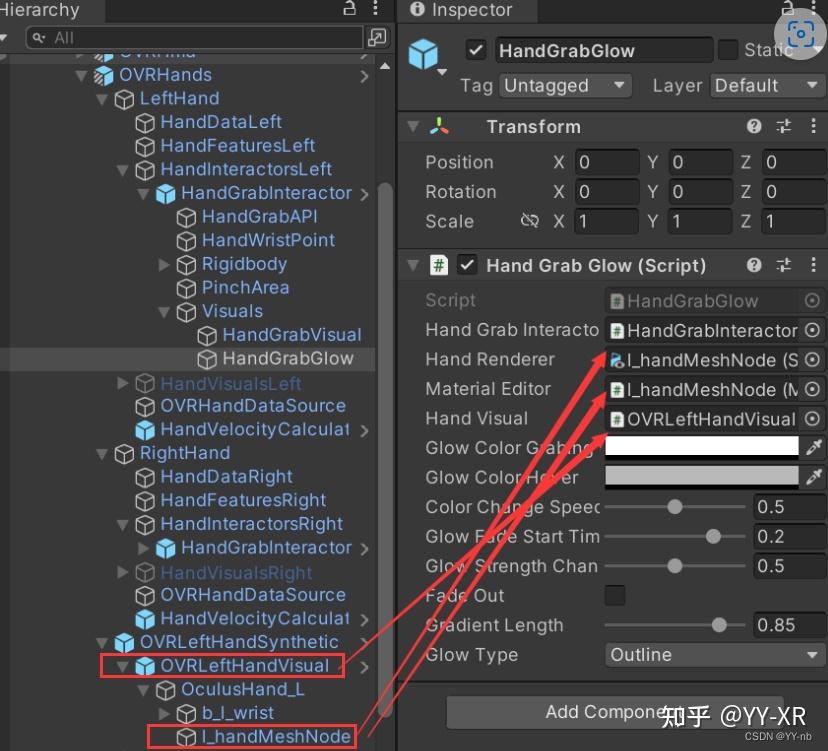Click the Glow Color Grabbing white swatch
Screen dimensions: 828x751
pos(701,447)
